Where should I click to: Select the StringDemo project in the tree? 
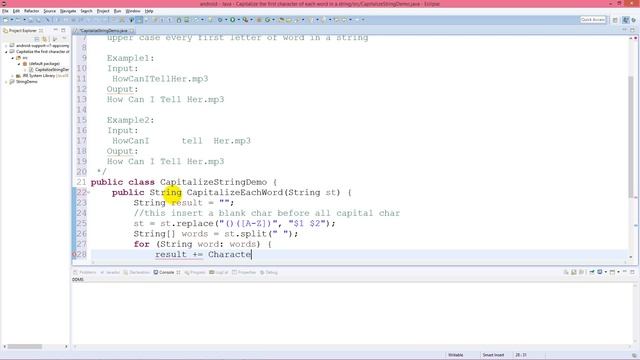23,82
